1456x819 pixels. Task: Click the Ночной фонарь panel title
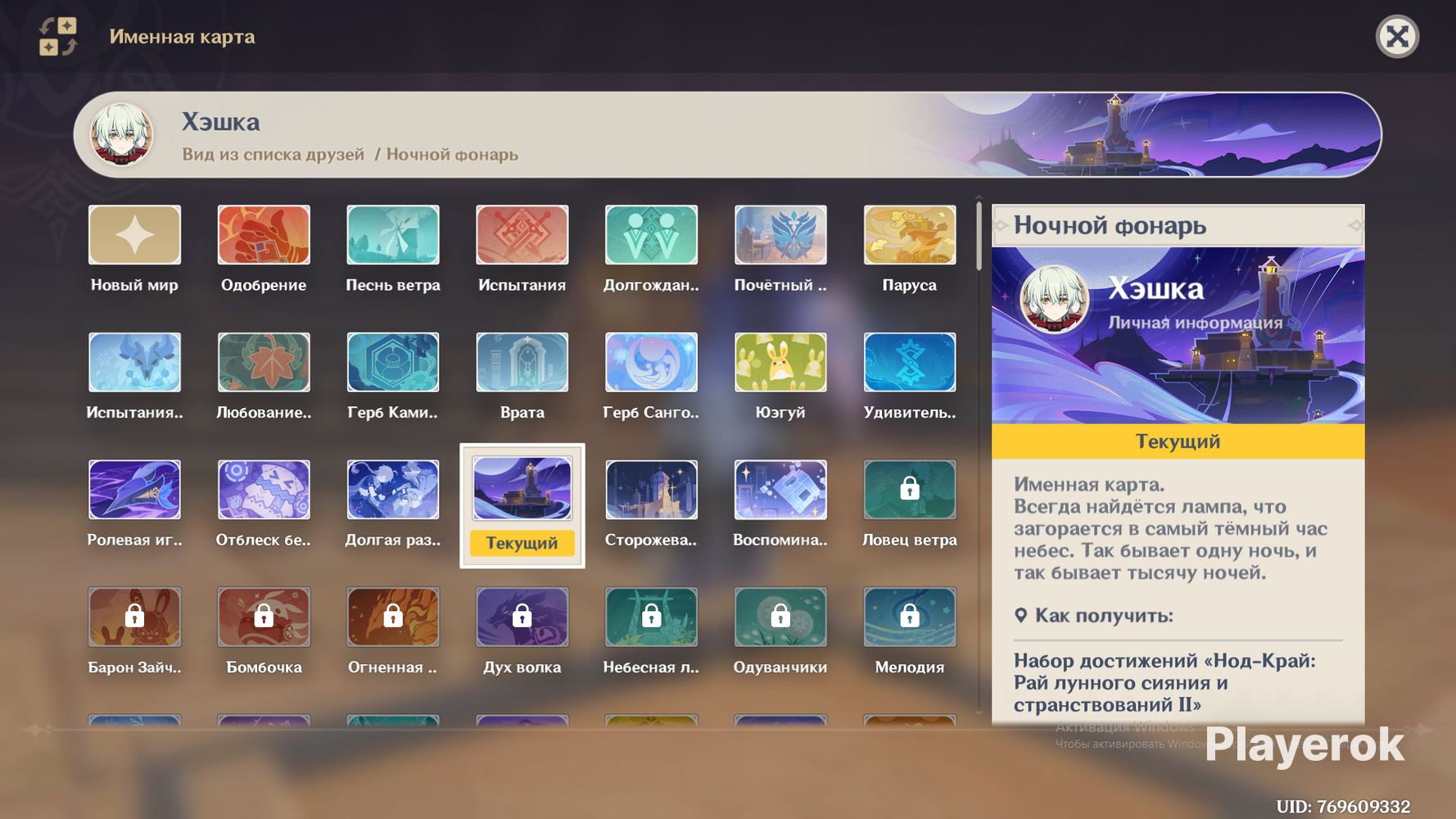pos(1110,225)
